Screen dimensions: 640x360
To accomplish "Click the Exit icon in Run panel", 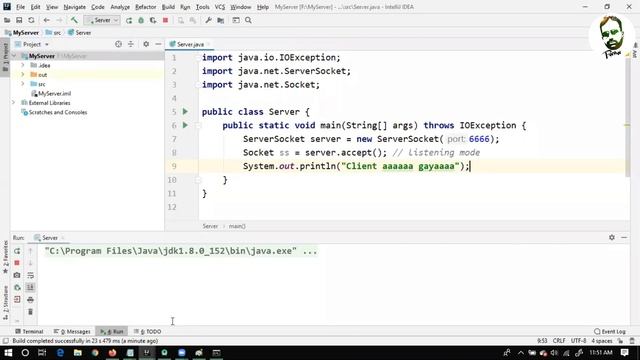I will 17,300.
